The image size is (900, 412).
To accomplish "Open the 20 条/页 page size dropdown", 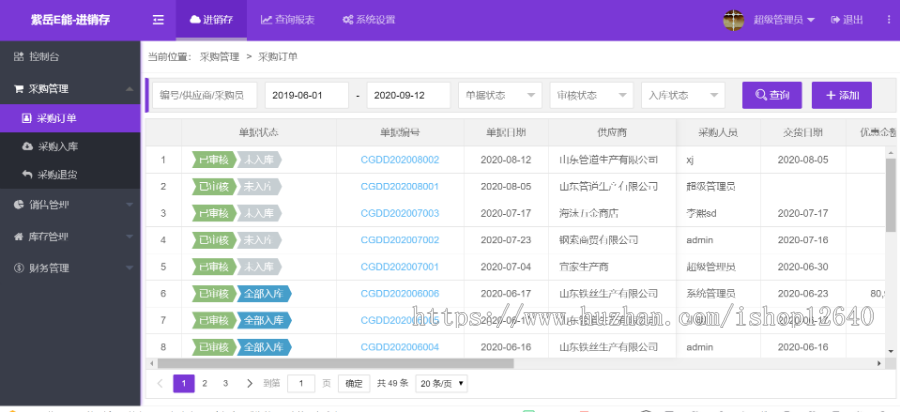I will tap(441, 383).
